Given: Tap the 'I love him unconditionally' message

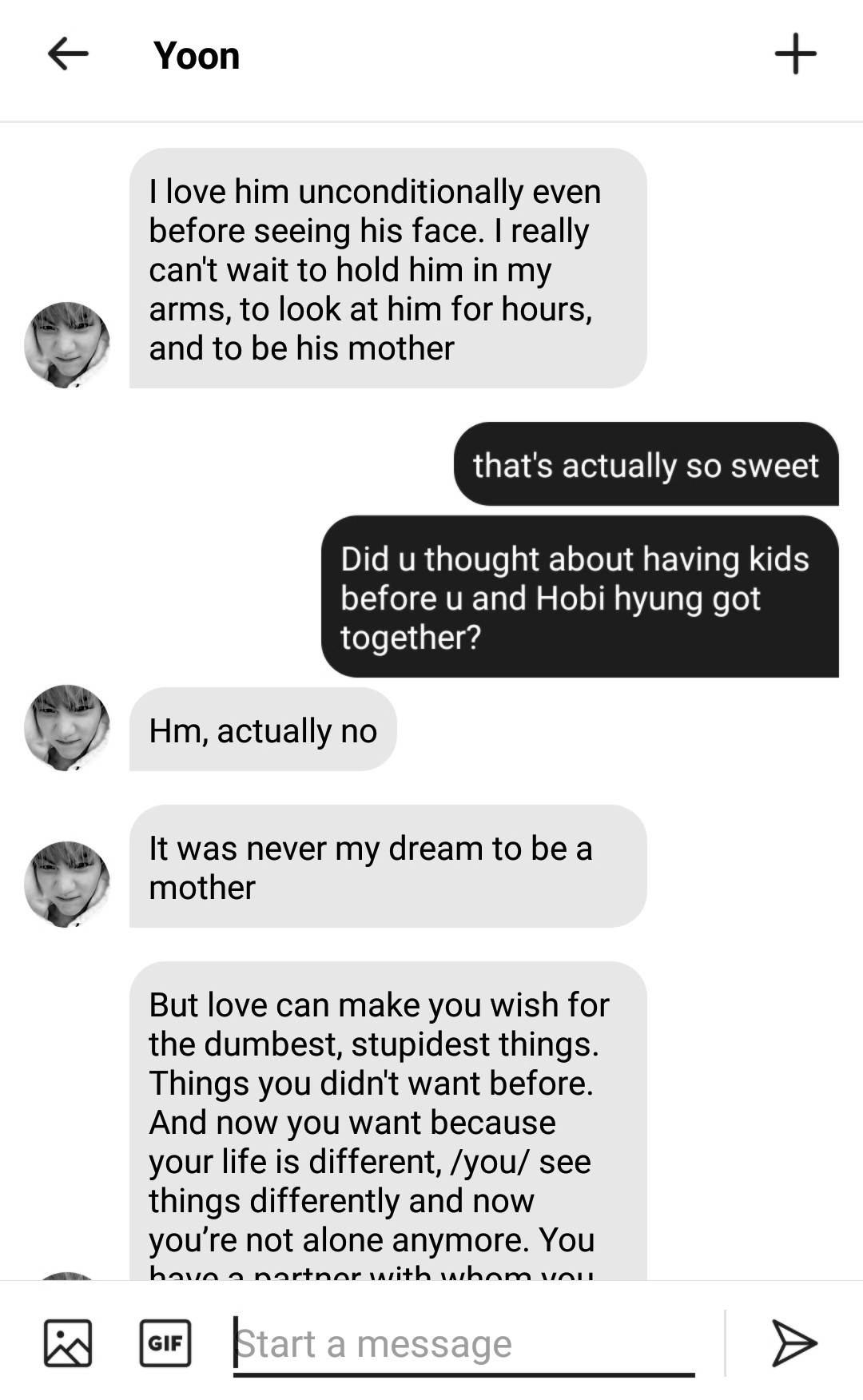Looking at the screenshot, I should [388, 268].
